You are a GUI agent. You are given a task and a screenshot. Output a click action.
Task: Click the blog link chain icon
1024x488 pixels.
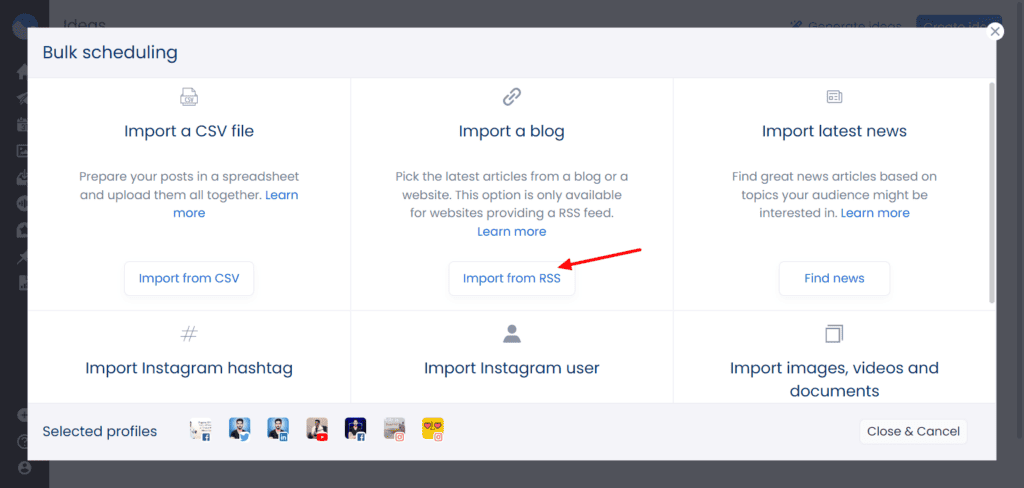pyautogui.click(x=511, y=97)
